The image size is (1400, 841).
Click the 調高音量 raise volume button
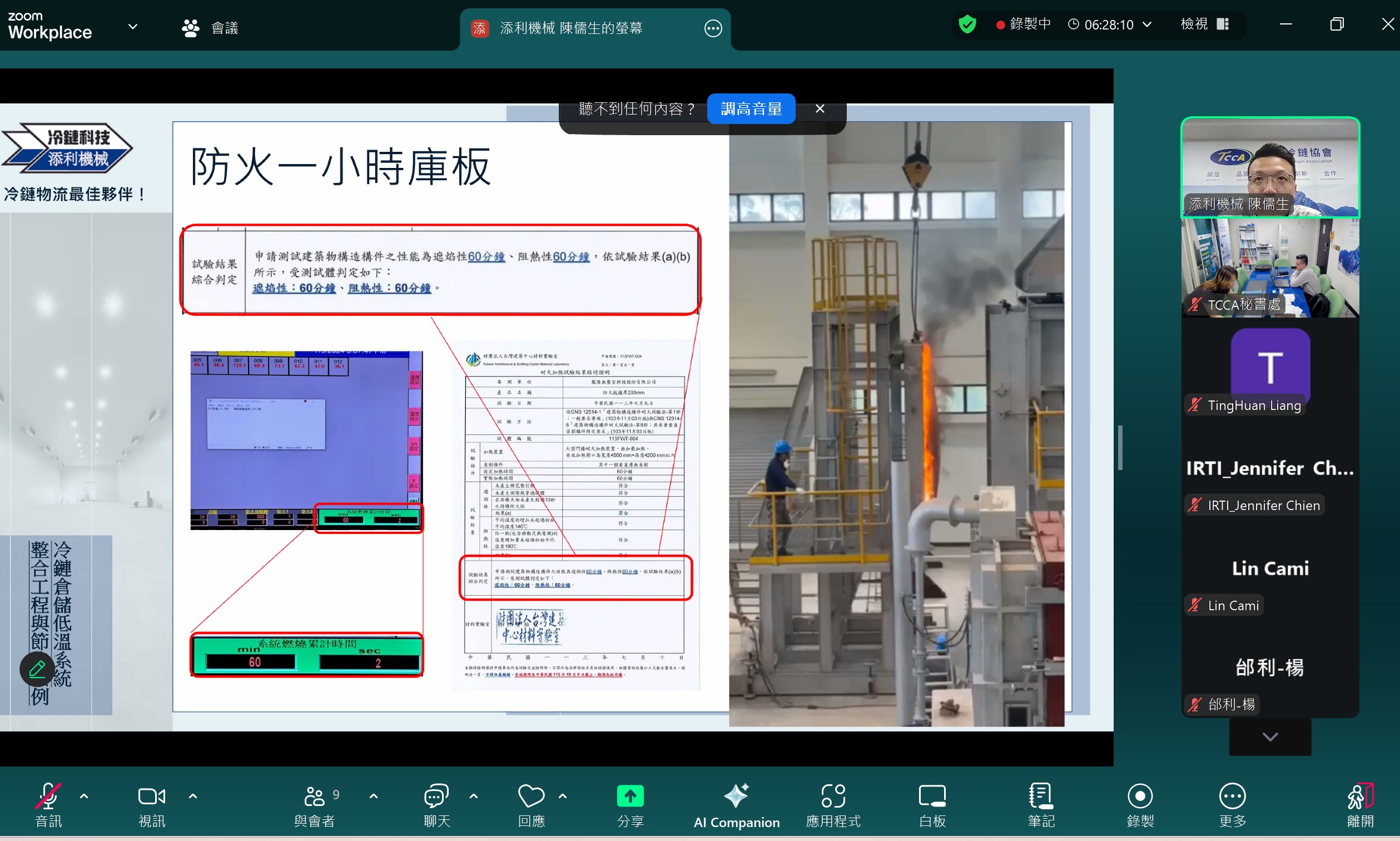tap(751, 108)
